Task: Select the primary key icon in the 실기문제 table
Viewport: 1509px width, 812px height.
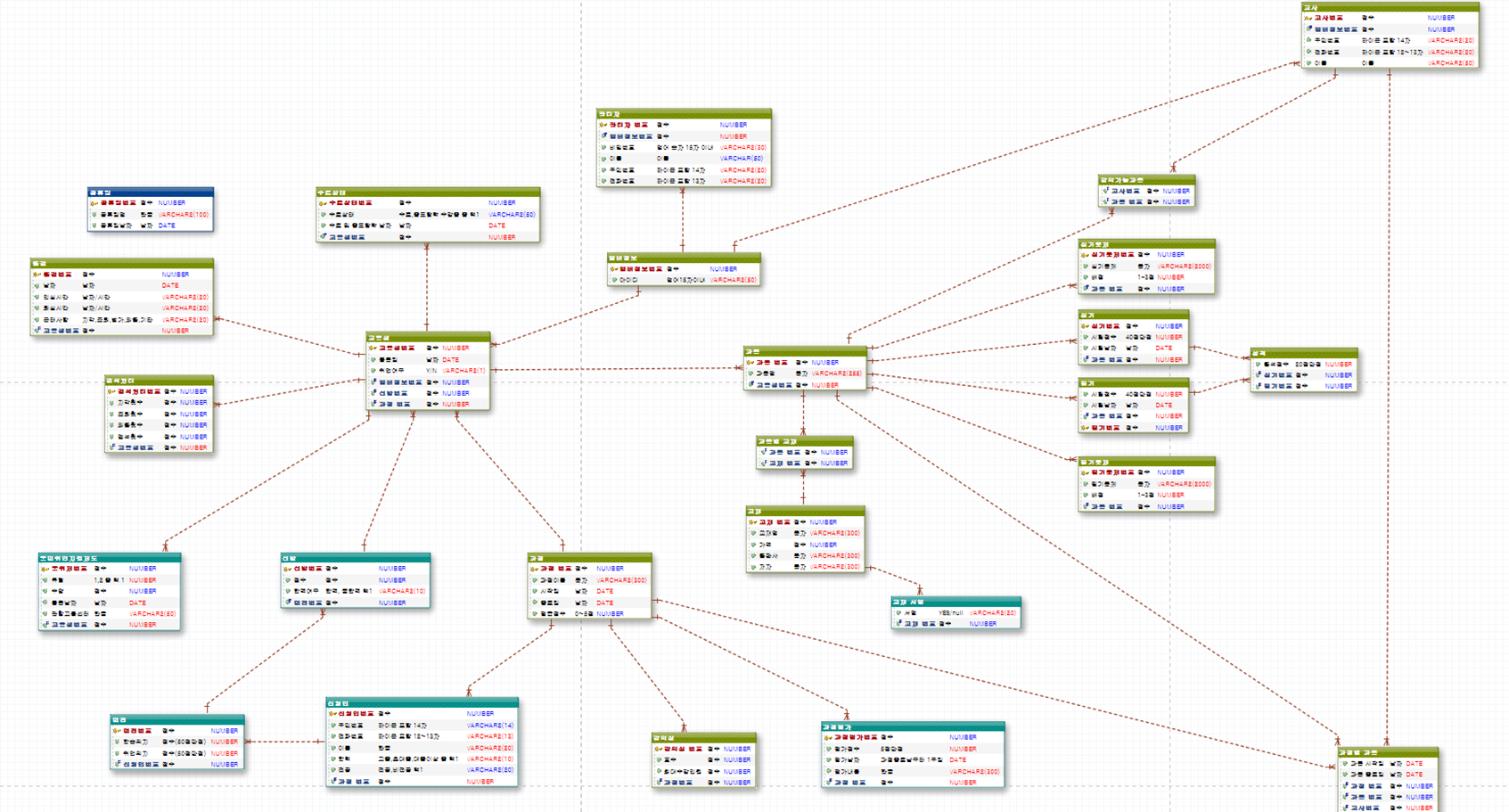Action: [1086, 255]
